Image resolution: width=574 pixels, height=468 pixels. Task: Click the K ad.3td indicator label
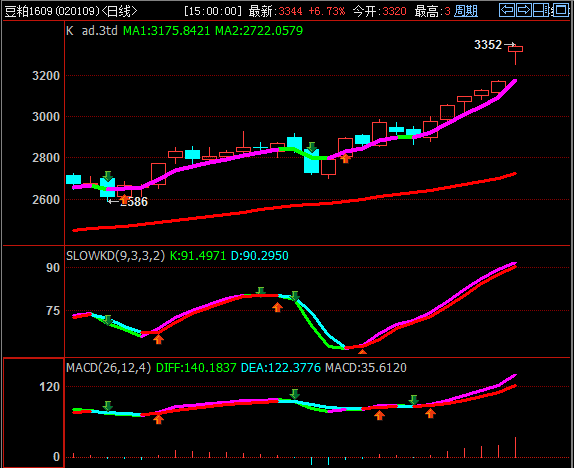coord(92,30)
